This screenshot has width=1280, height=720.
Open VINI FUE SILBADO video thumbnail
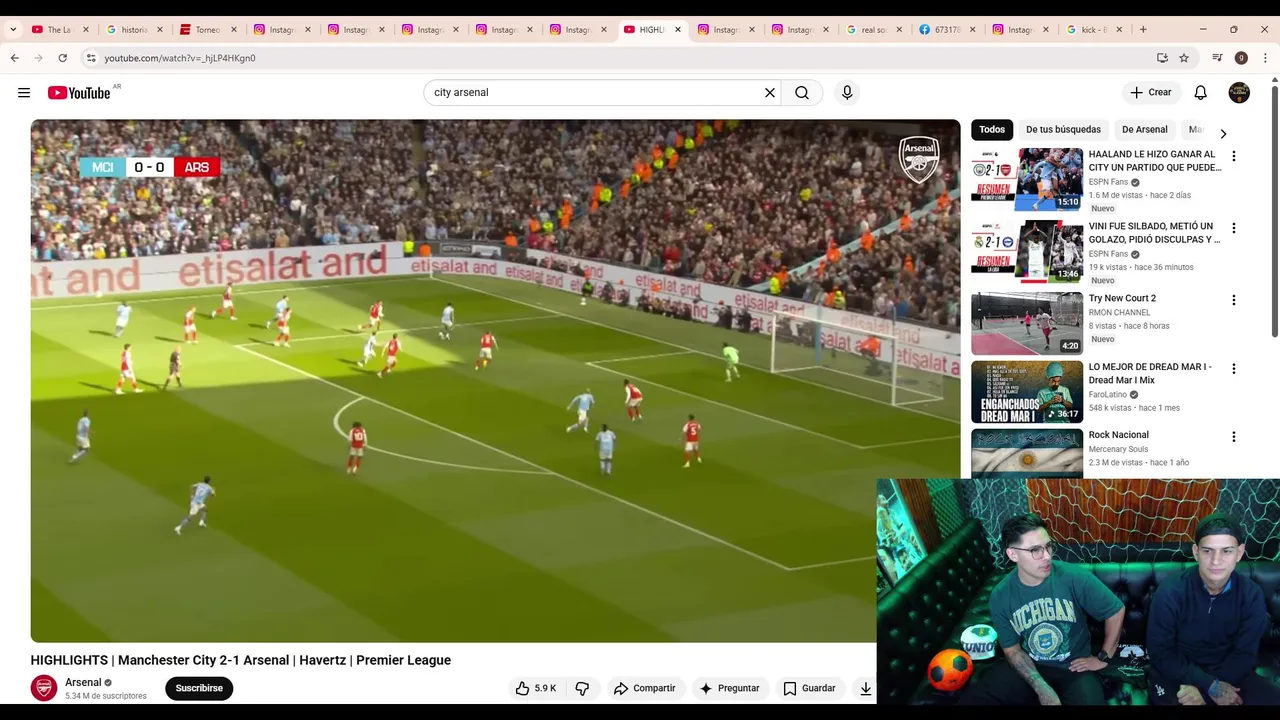tap(1027, 251)
